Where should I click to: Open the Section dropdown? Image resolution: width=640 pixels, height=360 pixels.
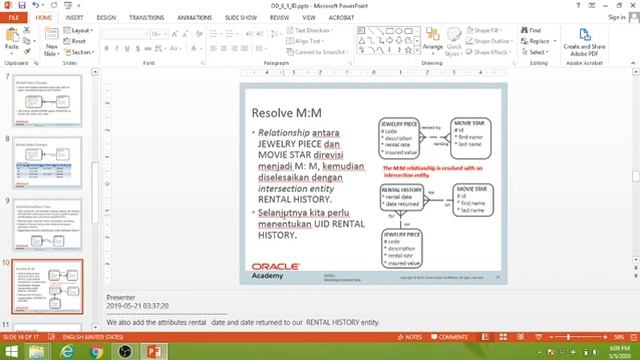(x=79, y=52)
